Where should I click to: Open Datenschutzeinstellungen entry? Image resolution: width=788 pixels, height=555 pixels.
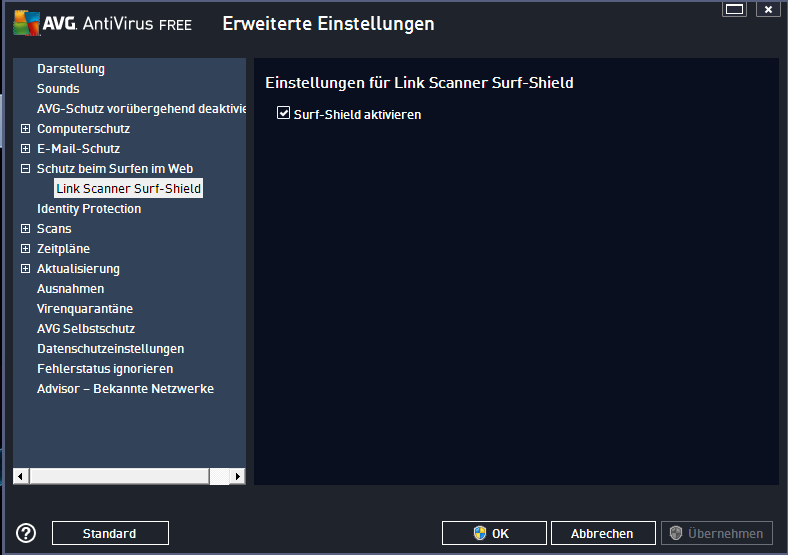pos(111,348)
